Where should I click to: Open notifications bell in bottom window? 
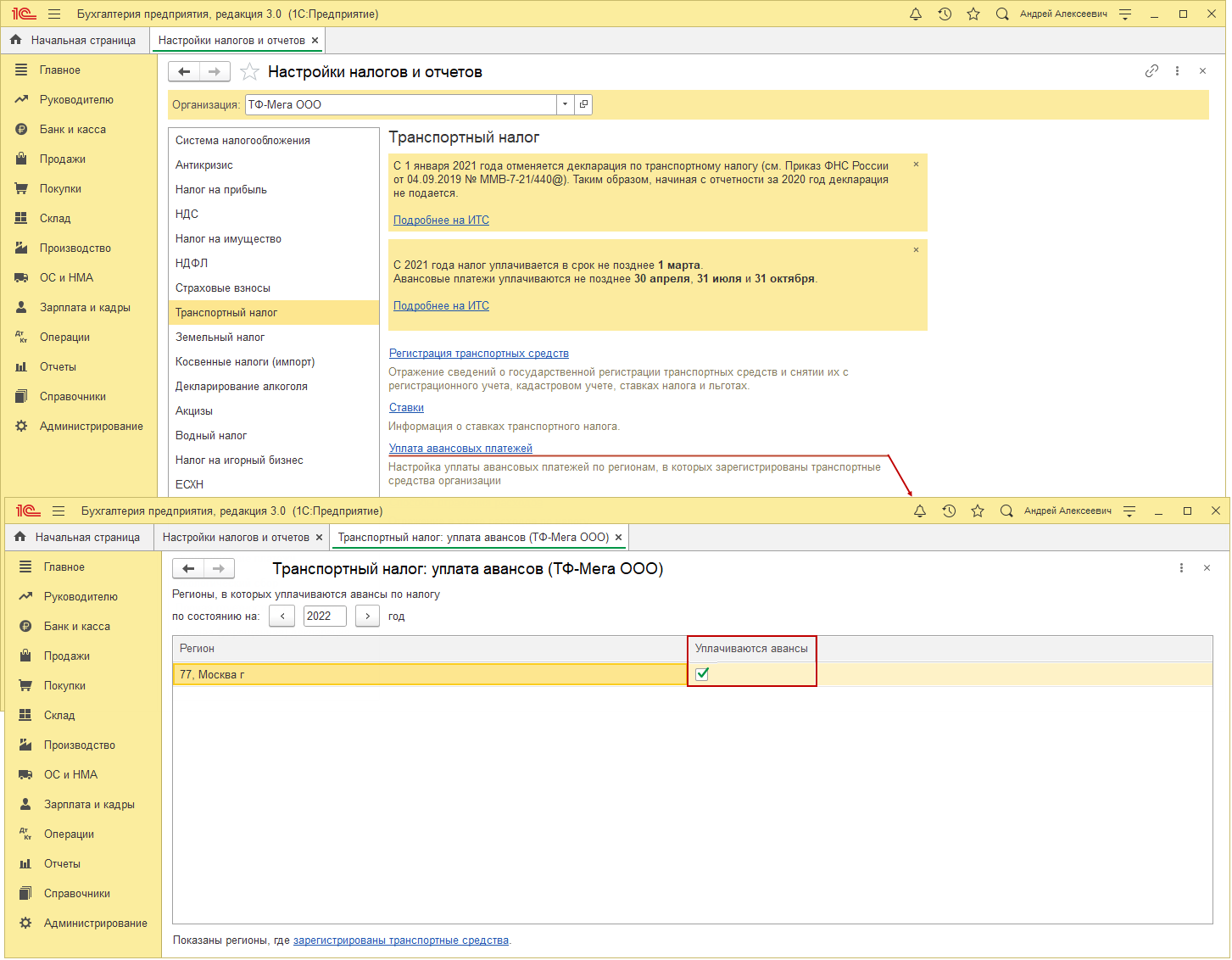(920, 511)
